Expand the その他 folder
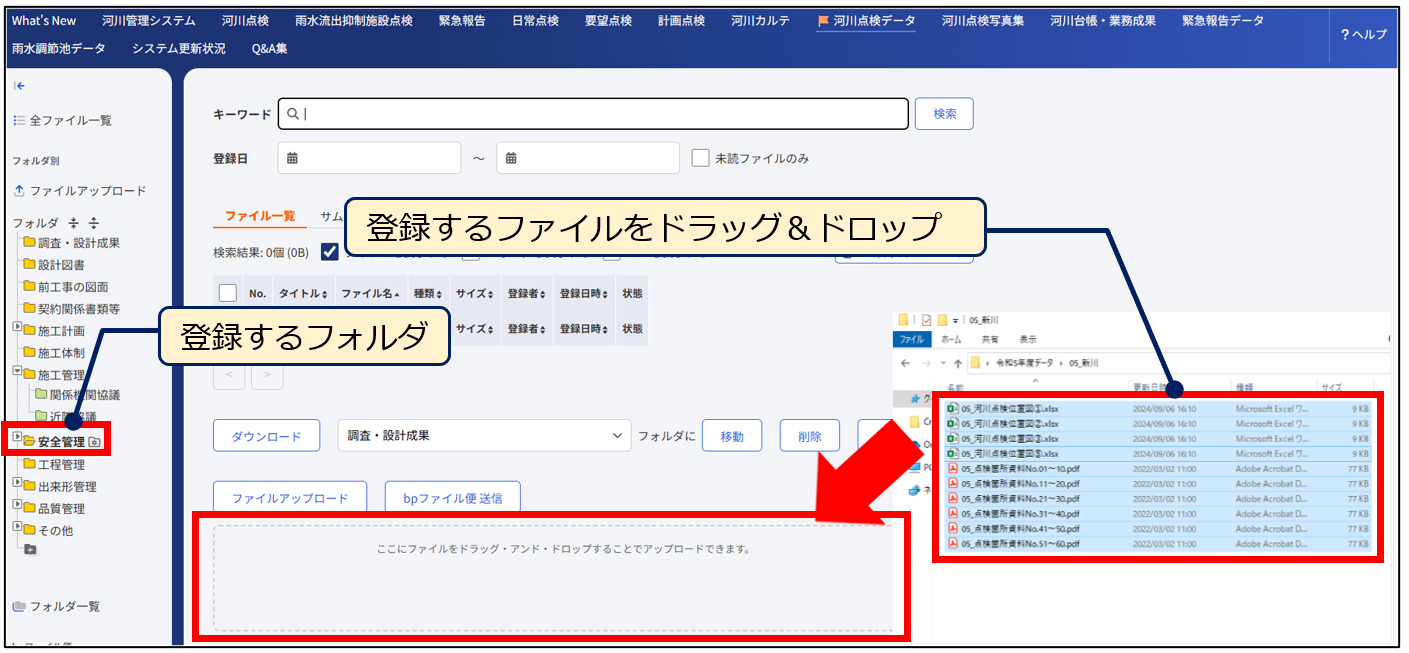The width and height of the screenshot is (1409, 653). coord(17,528)
